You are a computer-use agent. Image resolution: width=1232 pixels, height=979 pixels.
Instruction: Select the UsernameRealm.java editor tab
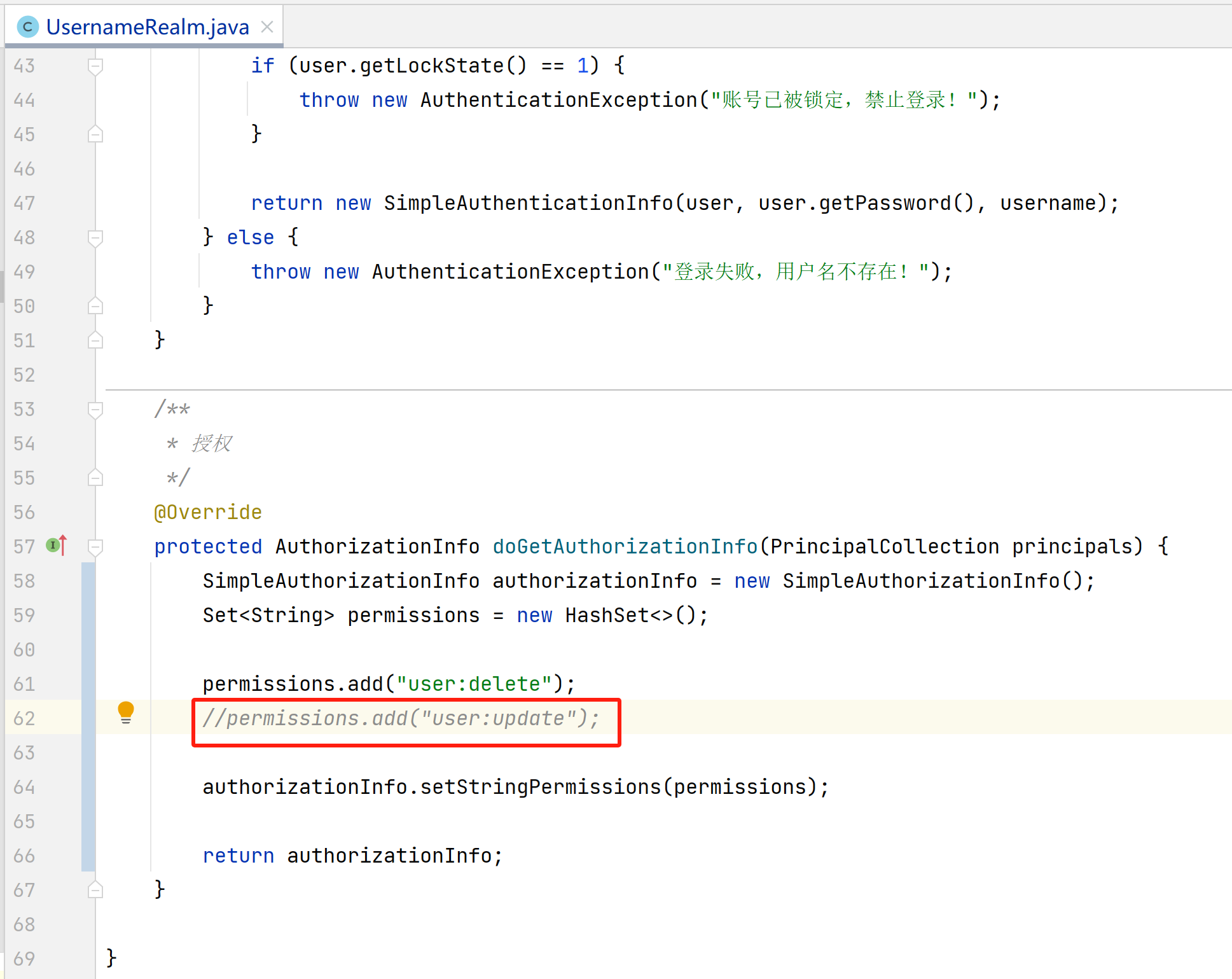coord(147,27)
